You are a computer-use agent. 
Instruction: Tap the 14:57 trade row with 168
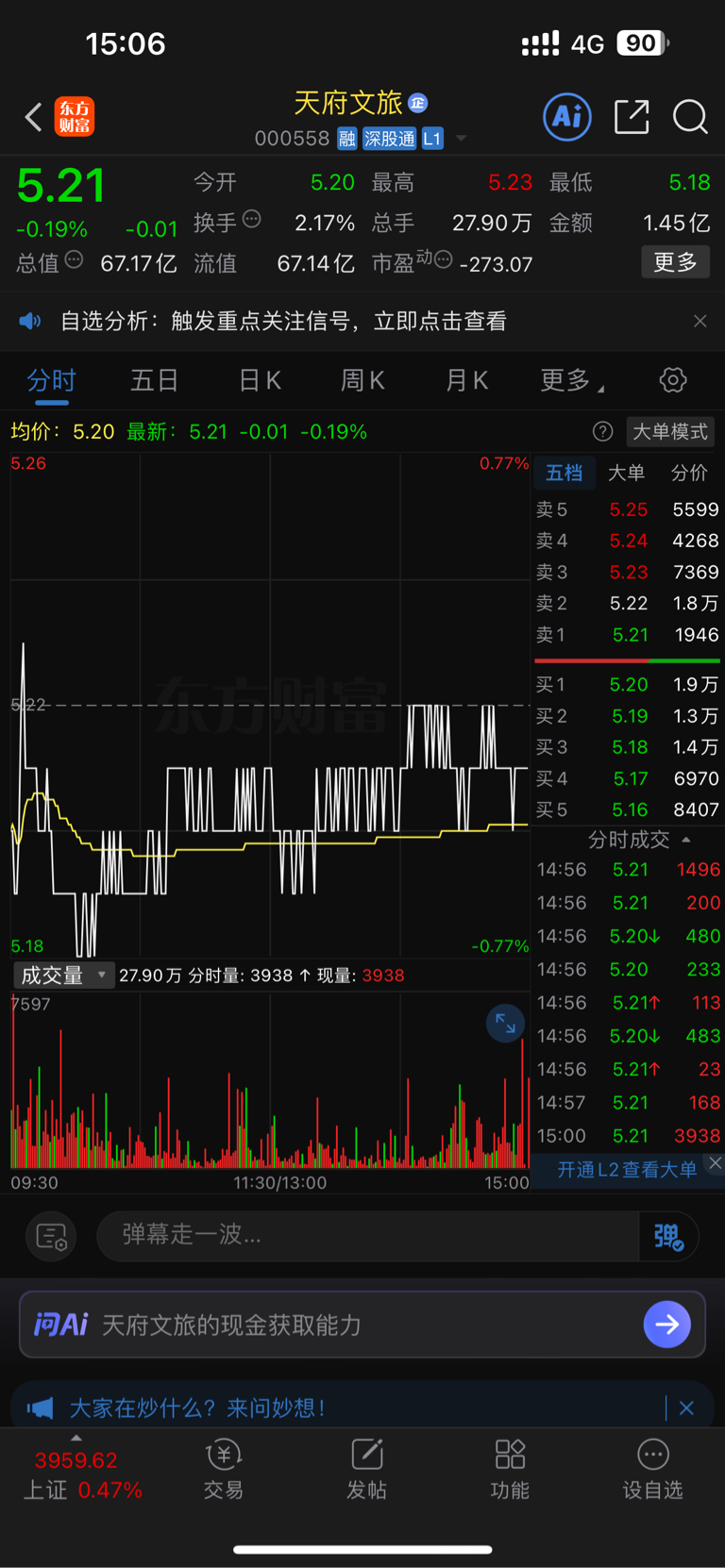628,1103
